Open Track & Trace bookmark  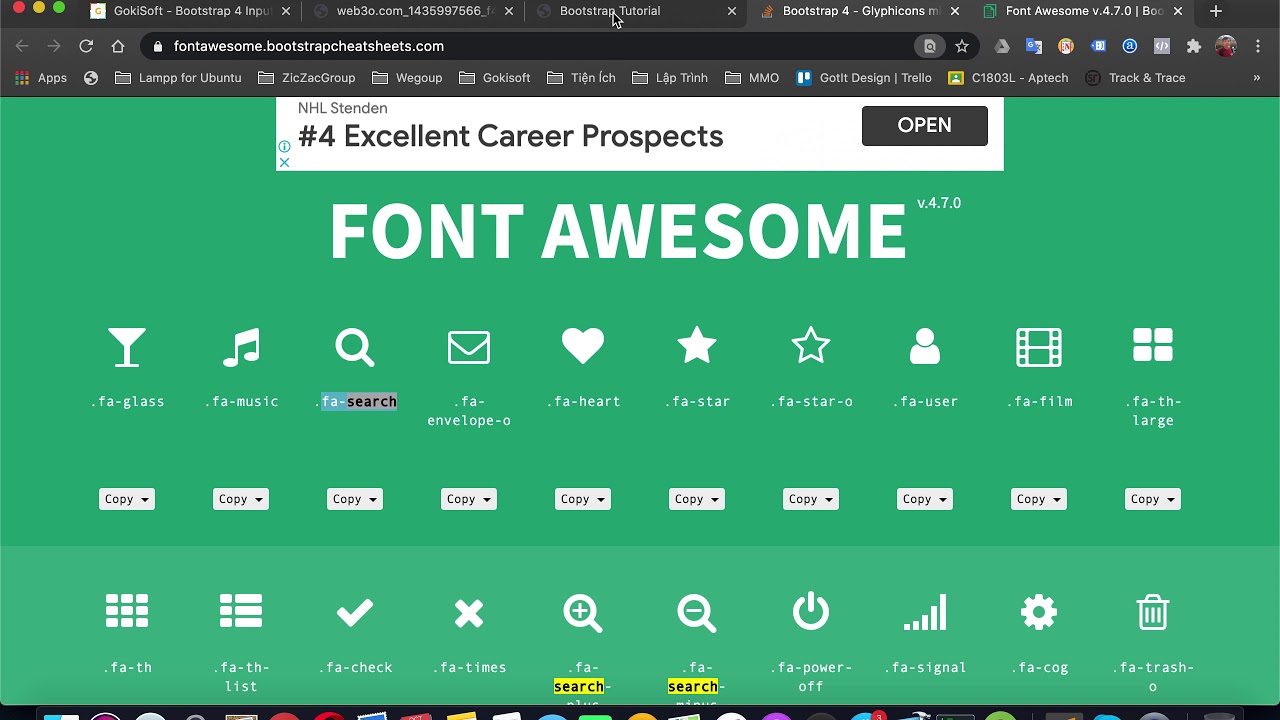coord(1136,77)
